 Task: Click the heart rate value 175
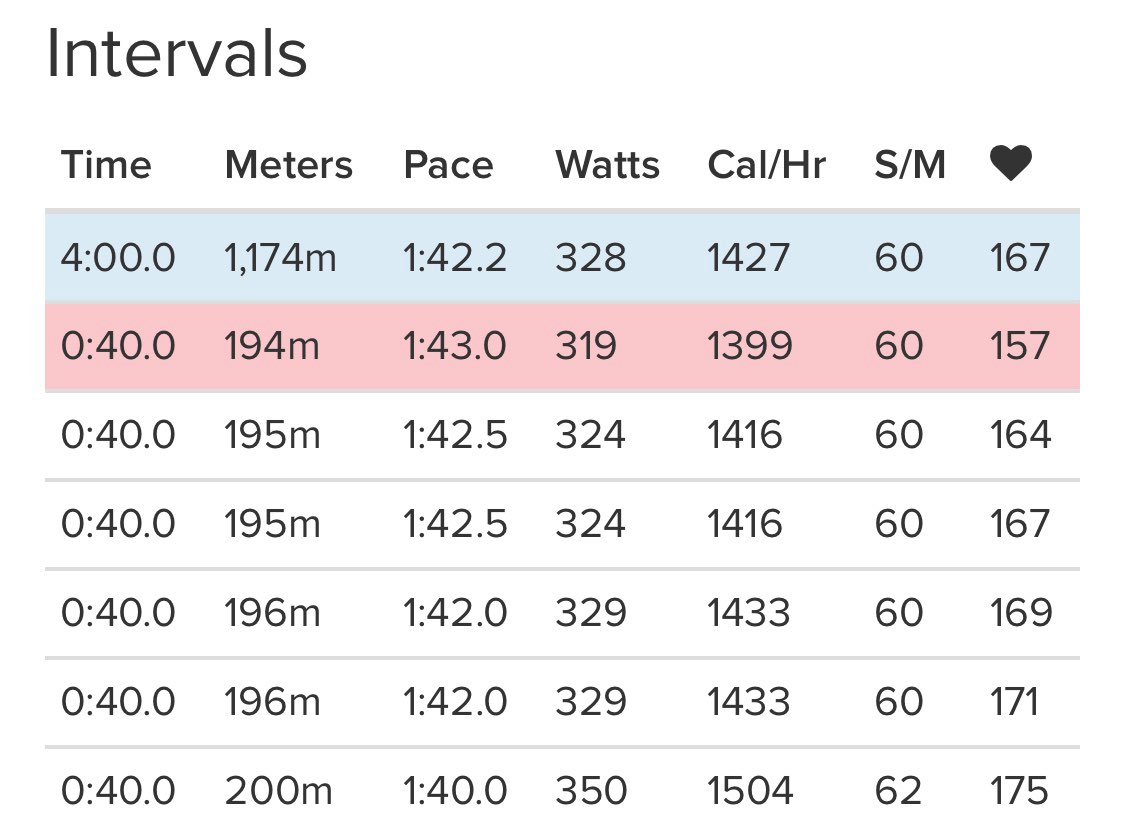click(x=1020, y=791)
